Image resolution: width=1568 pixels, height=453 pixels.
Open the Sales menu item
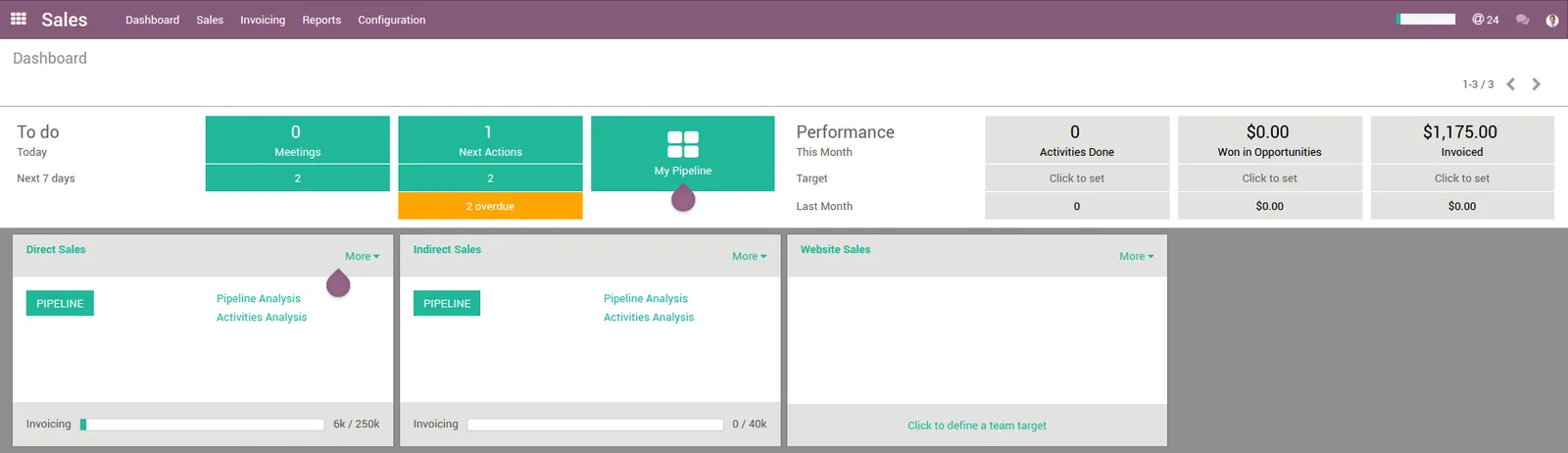pos(210,20)
